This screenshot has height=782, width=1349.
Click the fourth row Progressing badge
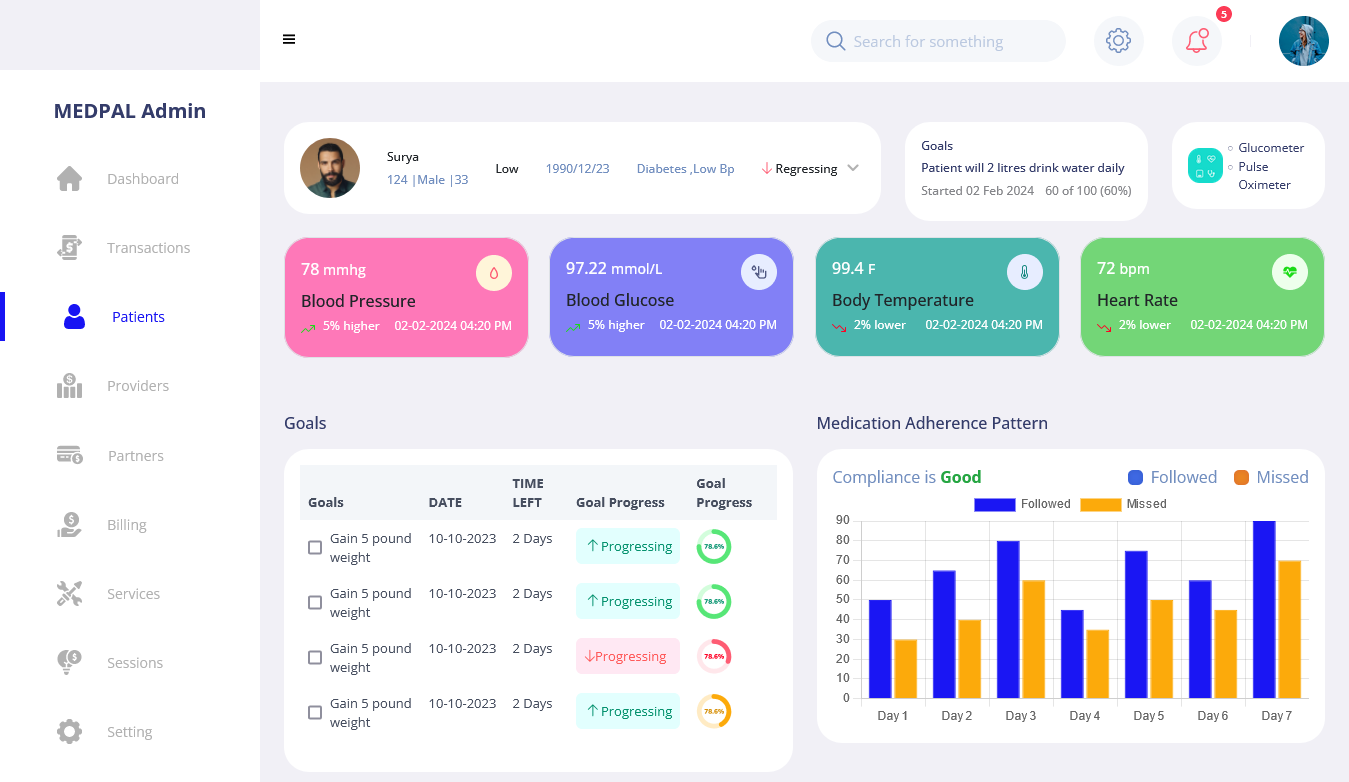click(x=628, y=711)
